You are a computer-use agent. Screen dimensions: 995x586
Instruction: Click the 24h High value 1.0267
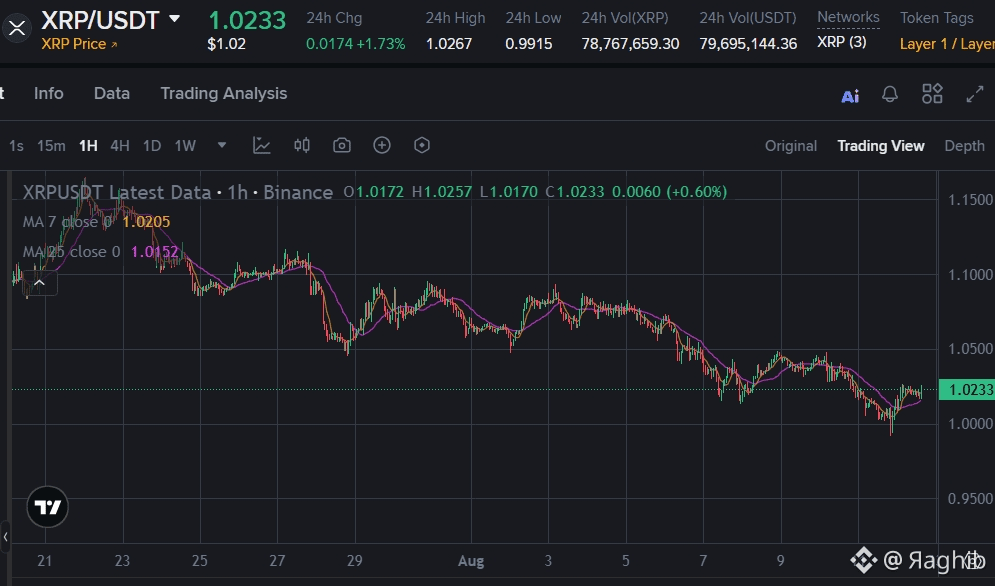pos(449,44)
